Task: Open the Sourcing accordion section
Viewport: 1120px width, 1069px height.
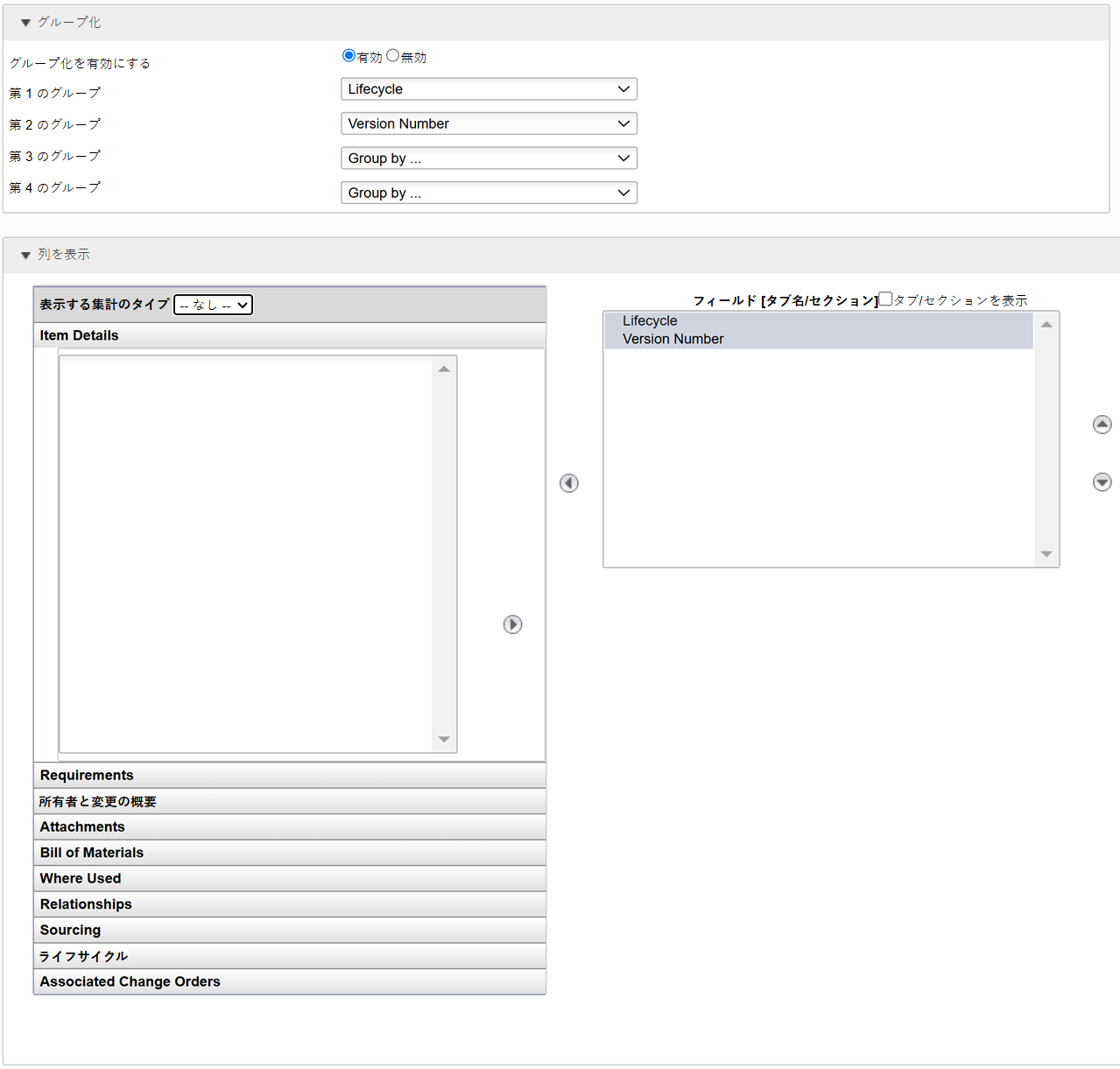Action: [290, 931]
